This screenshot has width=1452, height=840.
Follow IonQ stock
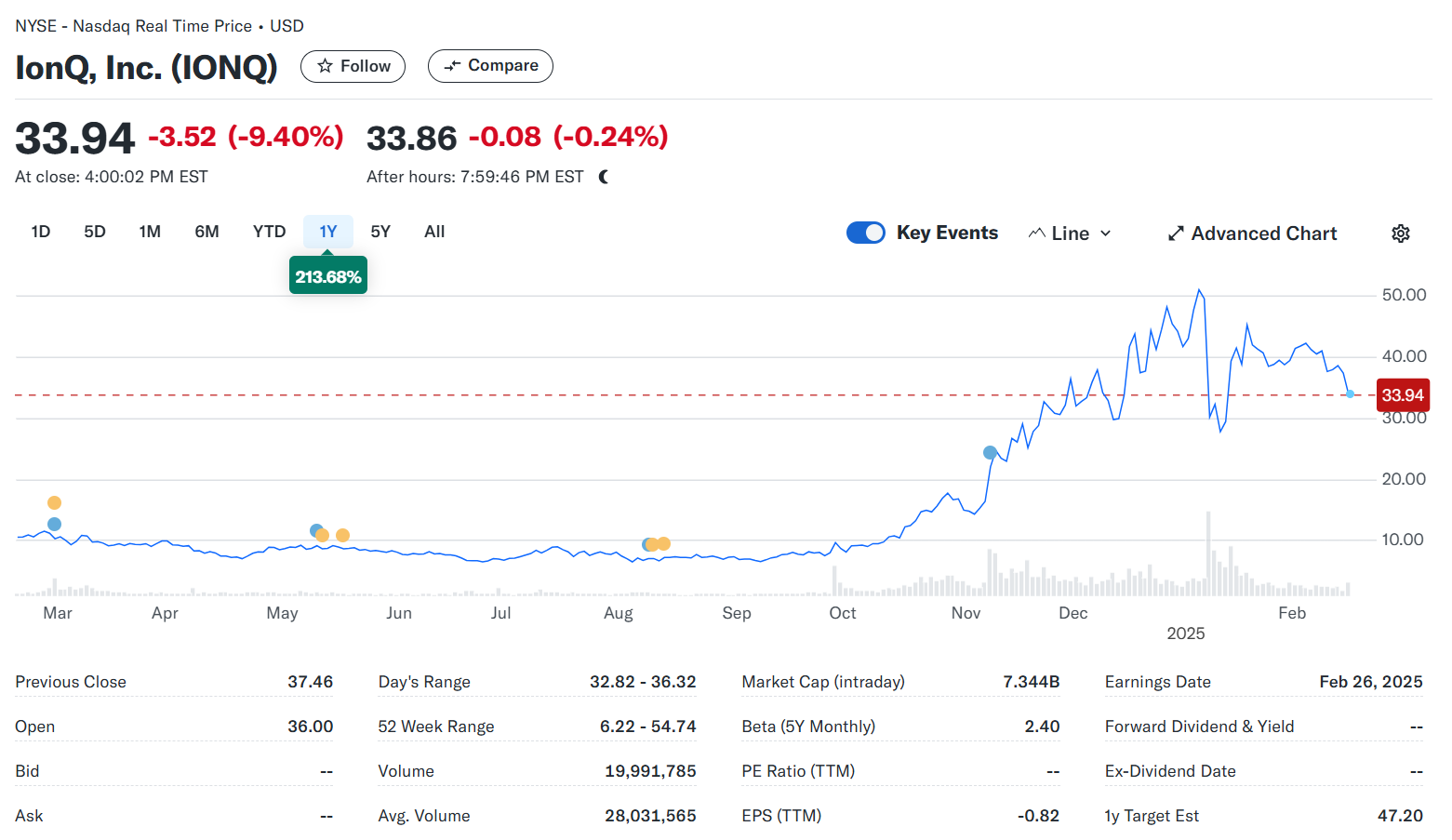[353, 66]
